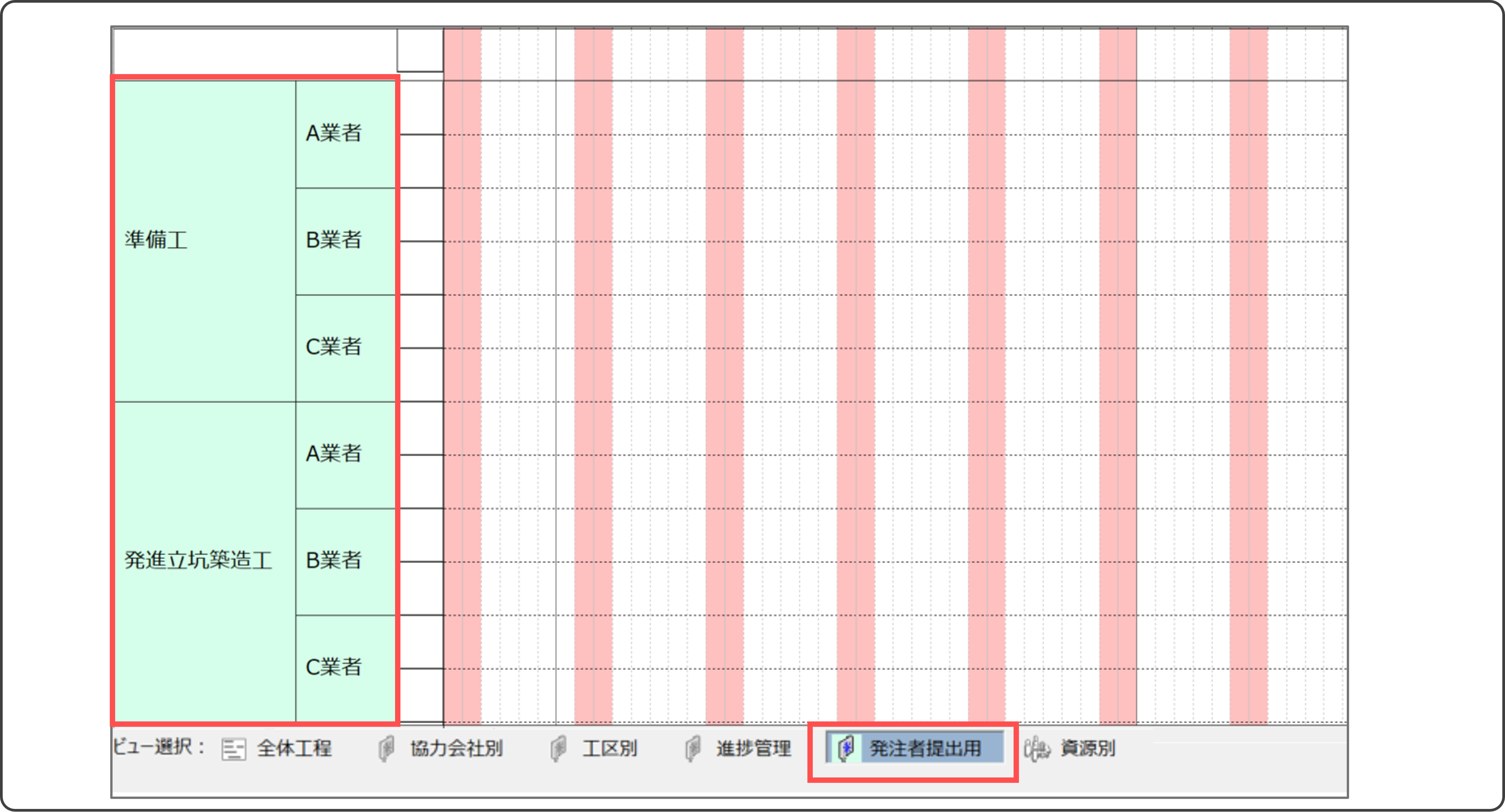Open the 工区別 view label

tap(609, 748)
